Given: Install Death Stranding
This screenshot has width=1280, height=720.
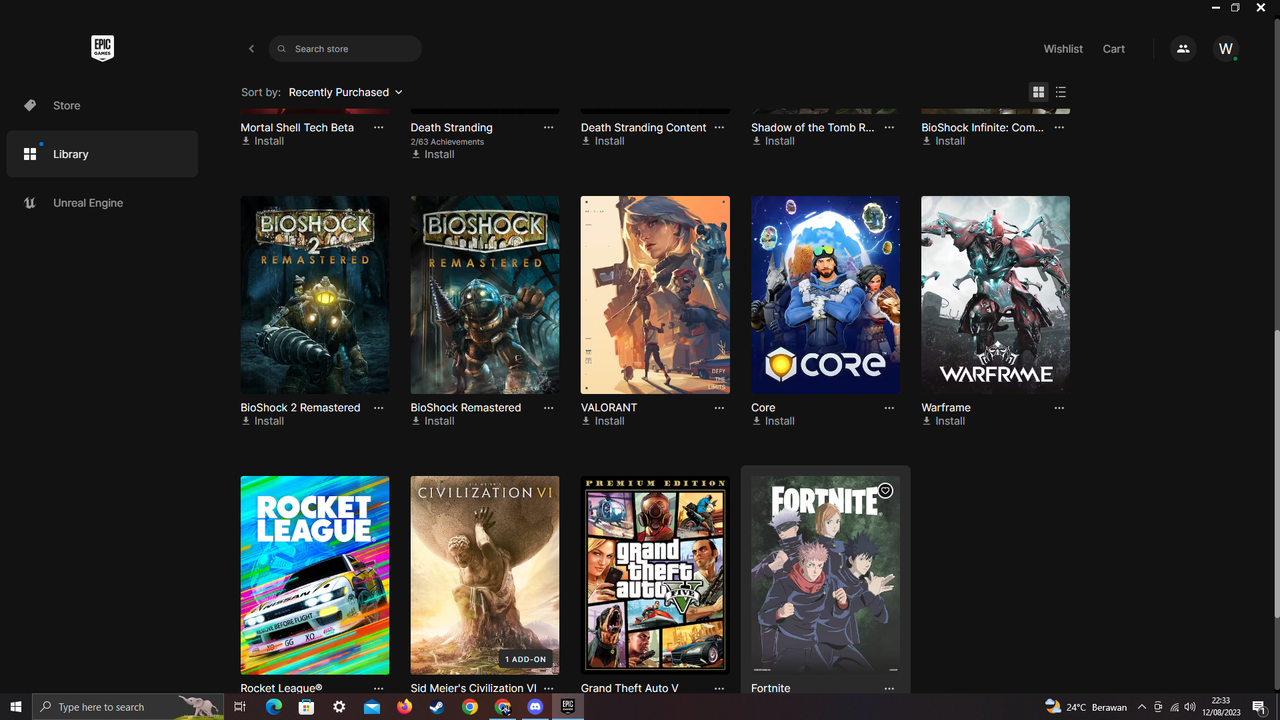Looking at the screenshot, I should pyautogui.click(x=433, y=155).
